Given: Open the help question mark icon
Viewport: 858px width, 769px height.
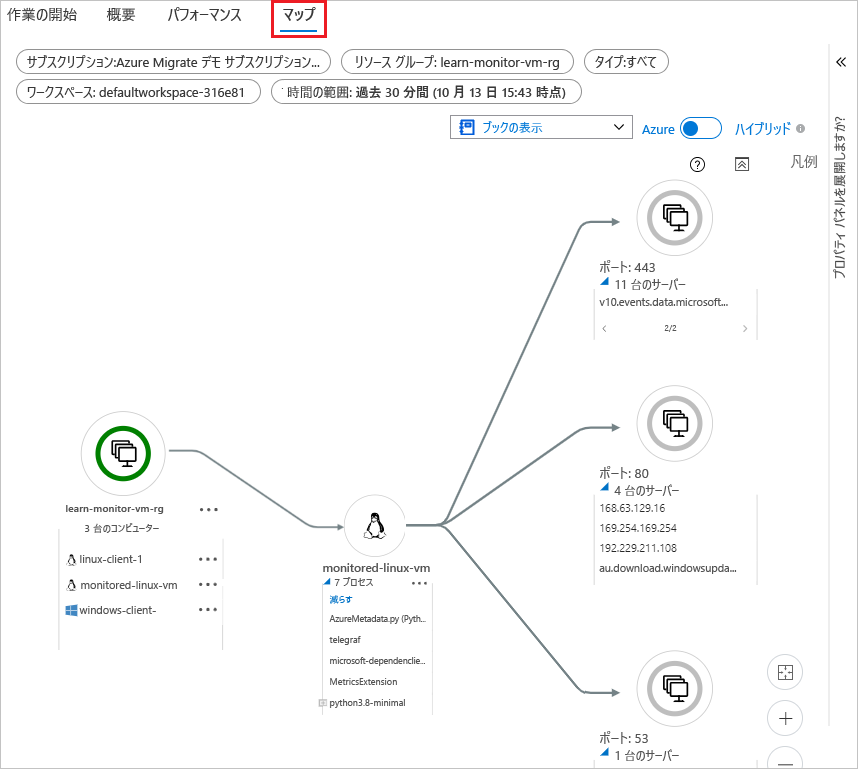Looking at the screenshot, I should click(698, 165).
